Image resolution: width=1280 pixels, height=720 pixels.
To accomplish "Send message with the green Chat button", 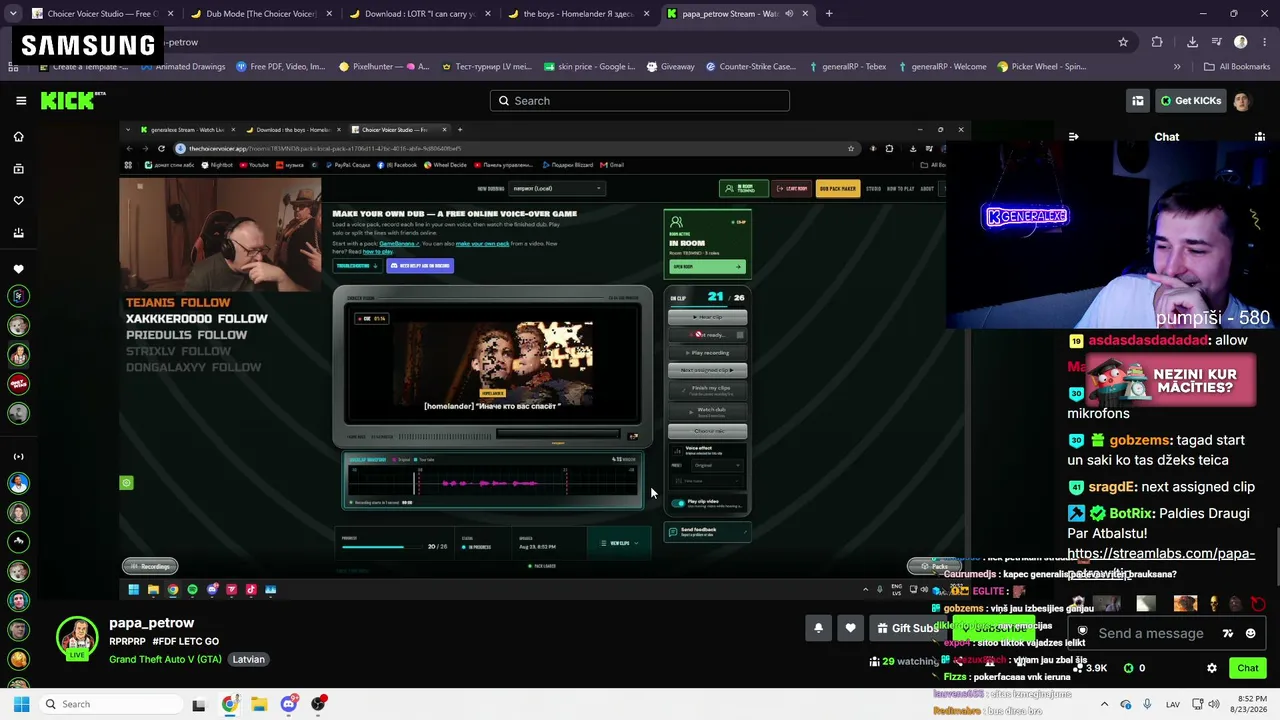I will [x=1247, y=668].
